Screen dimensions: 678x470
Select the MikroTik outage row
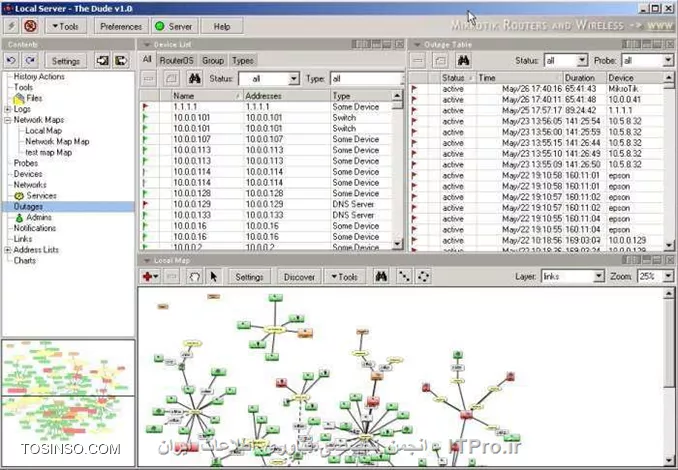[536, 89]
